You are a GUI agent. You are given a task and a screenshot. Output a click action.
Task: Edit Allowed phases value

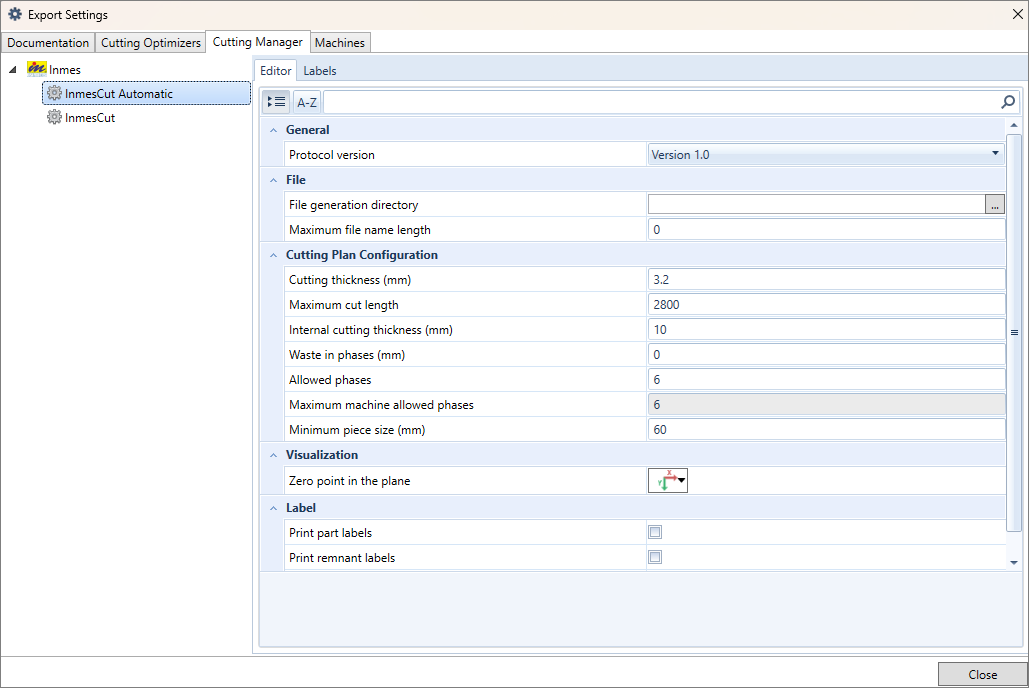coord(826,379)
